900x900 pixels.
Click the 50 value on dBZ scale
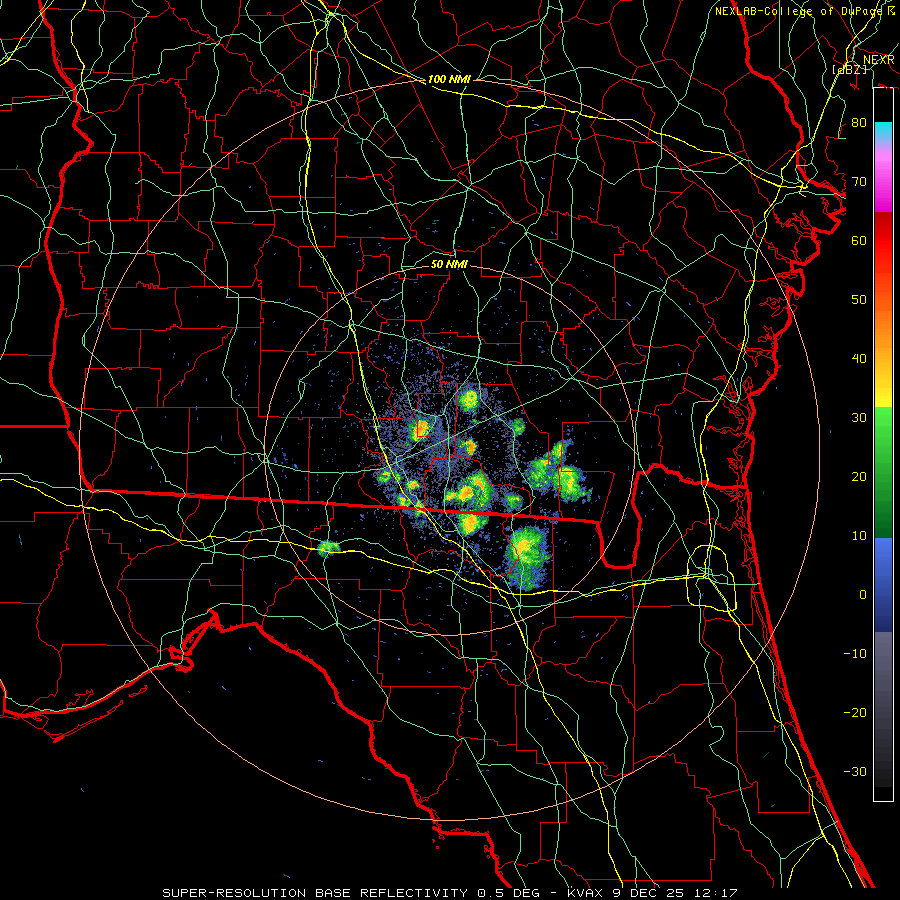[859, 300]
